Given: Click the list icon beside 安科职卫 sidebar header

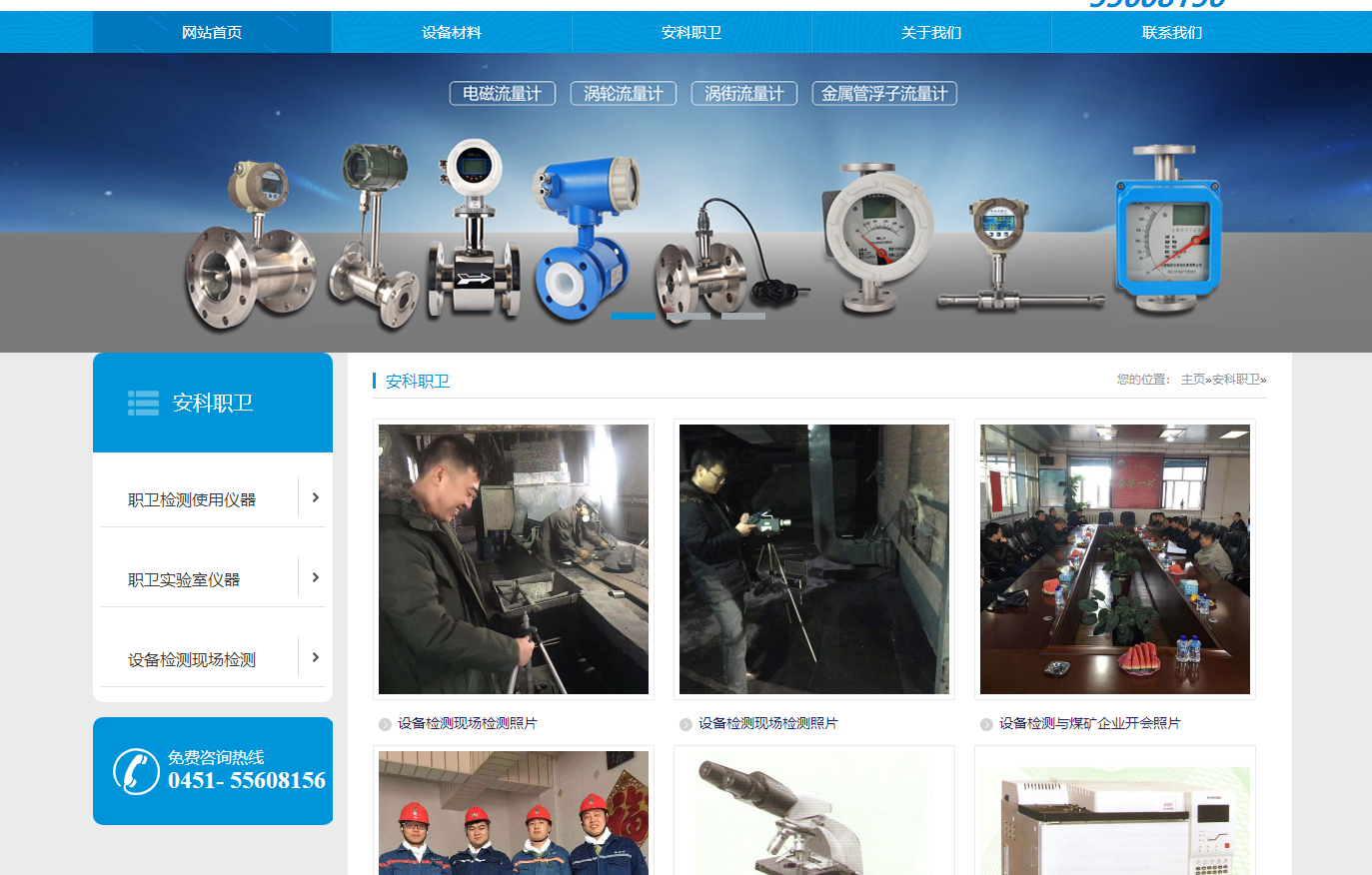Looking at the screenshot, I should (143, 403).
